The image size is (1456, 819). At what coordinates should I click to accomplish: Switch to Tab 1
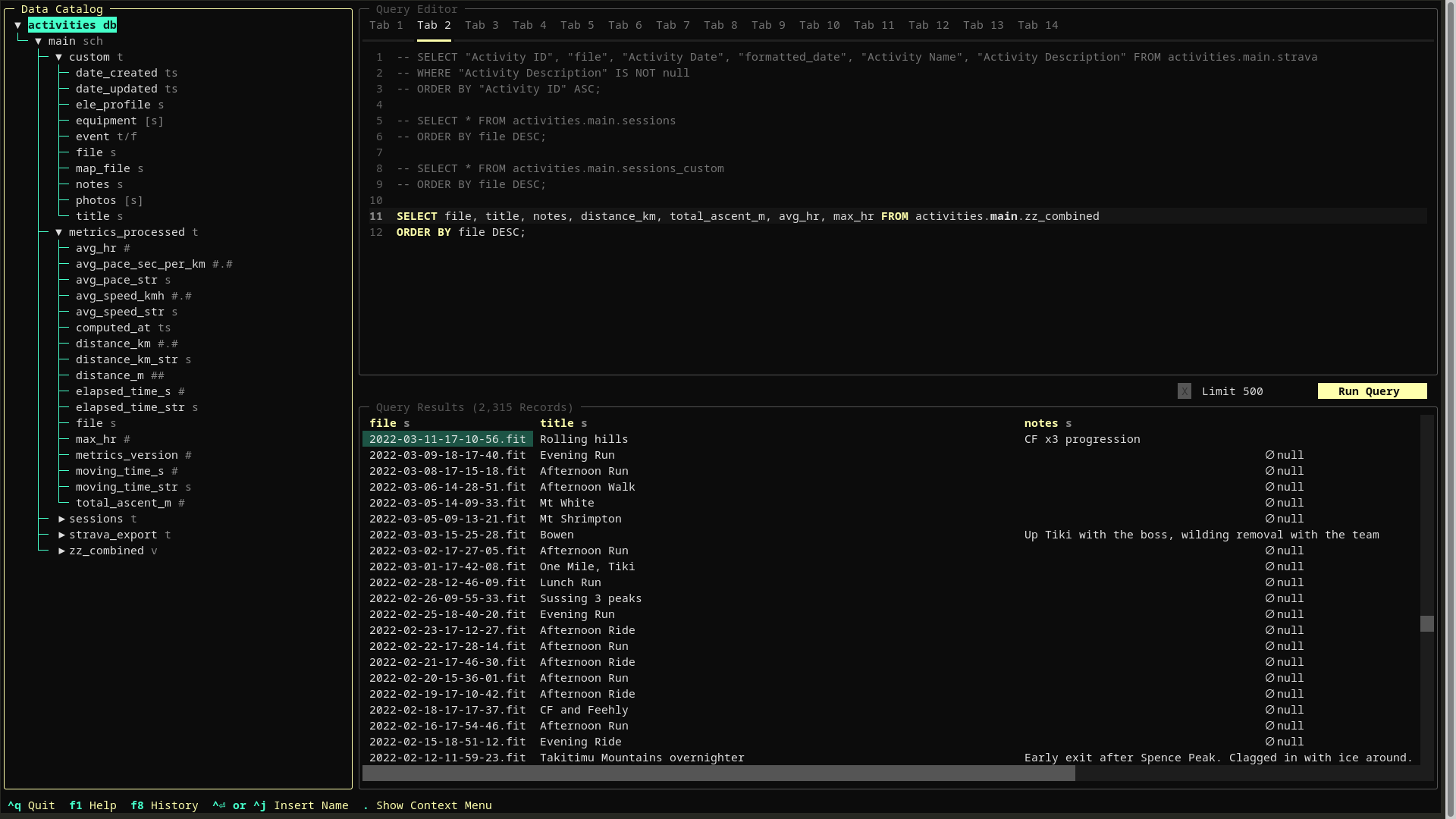(385, 25)
